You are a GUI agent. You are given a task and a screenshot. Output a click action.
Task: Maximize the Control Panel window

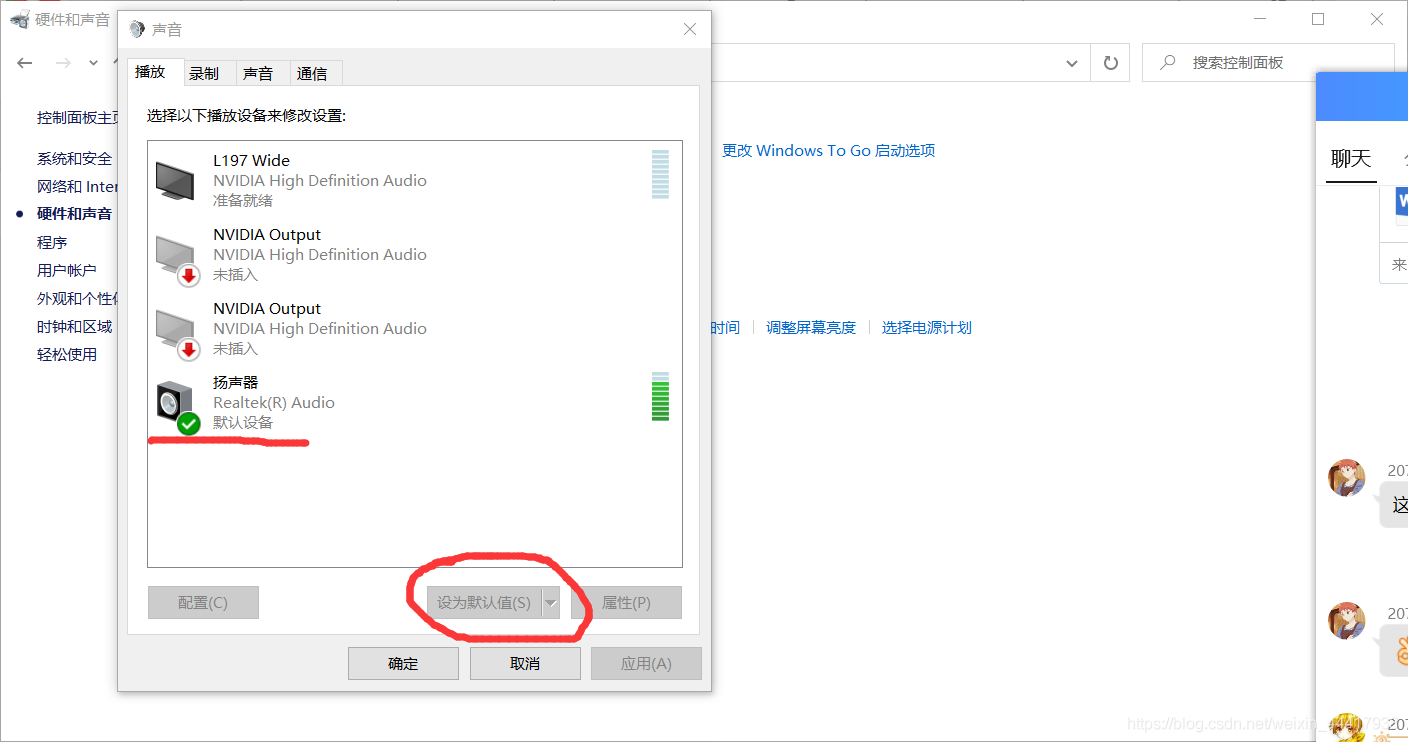point(1318,19)
